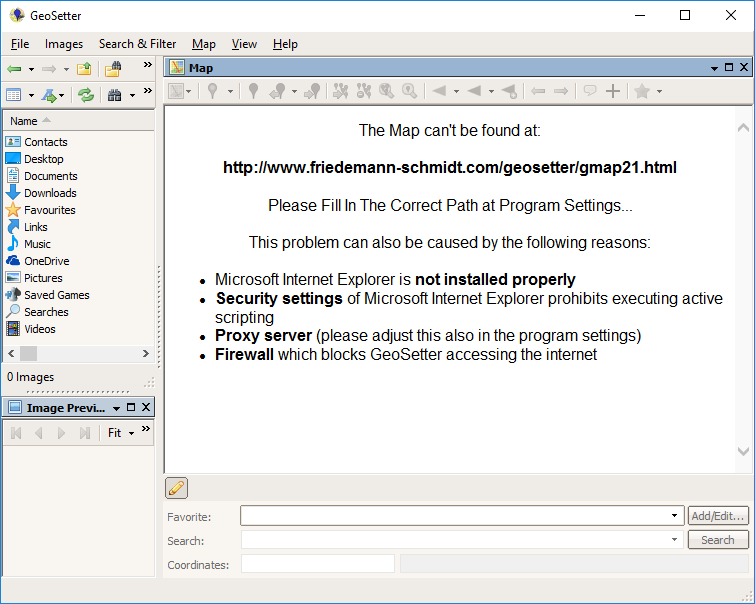Click the gray forward arrow
Screen dimensions: 755x604
coord(49,69)
